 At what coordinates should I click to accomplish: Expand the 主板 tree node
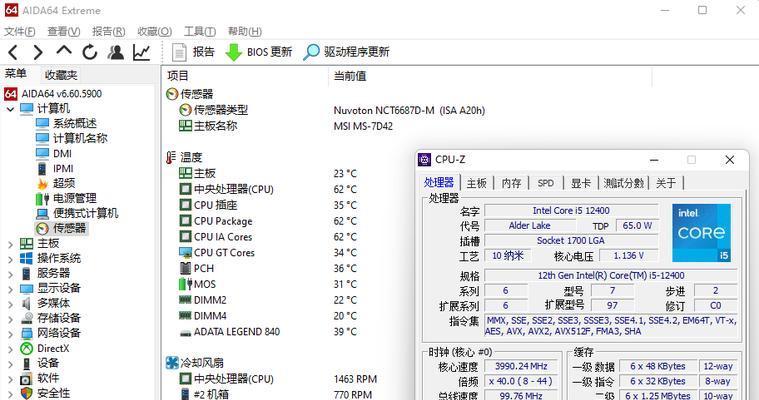click(10, 244)
